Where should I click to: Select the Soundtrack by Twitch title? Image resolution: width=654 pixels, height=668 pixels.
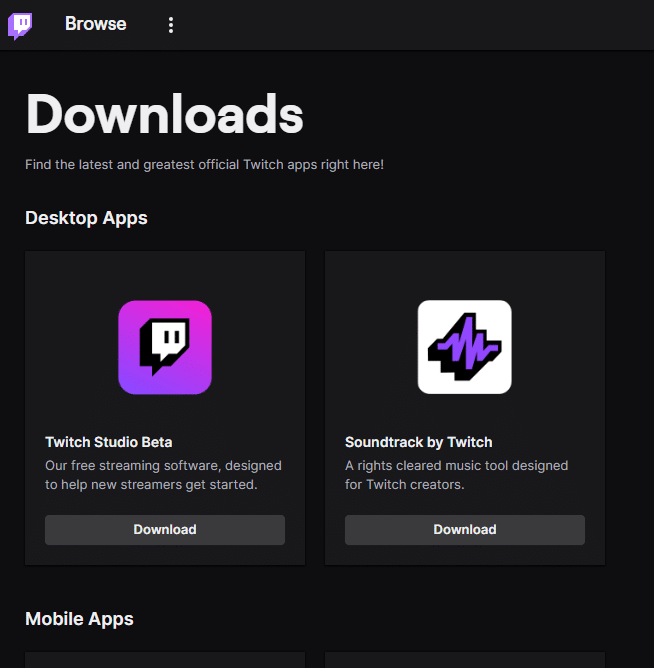coord(418,442)
